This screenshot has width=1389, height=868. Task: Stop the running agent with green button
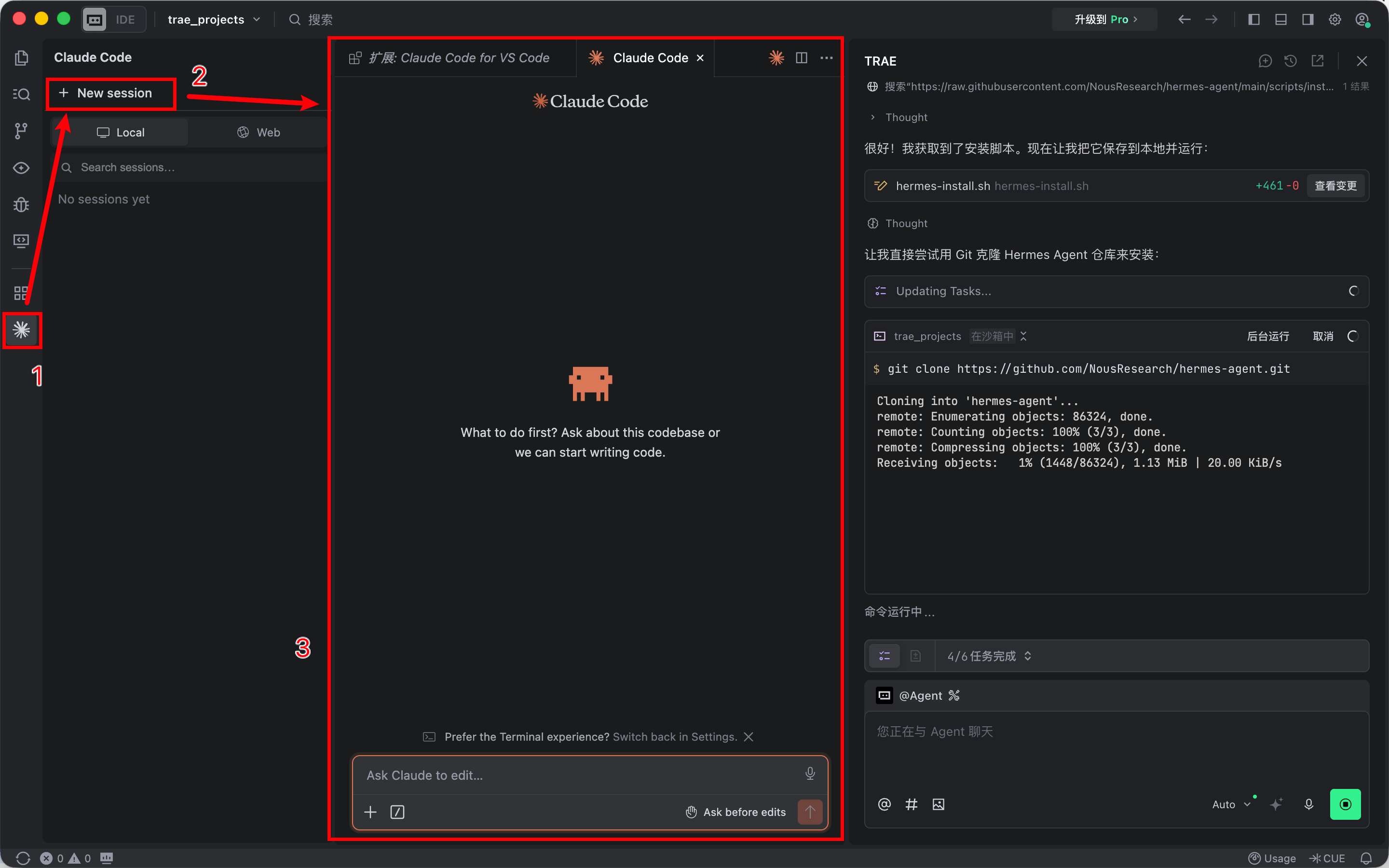coord(1346,804)
